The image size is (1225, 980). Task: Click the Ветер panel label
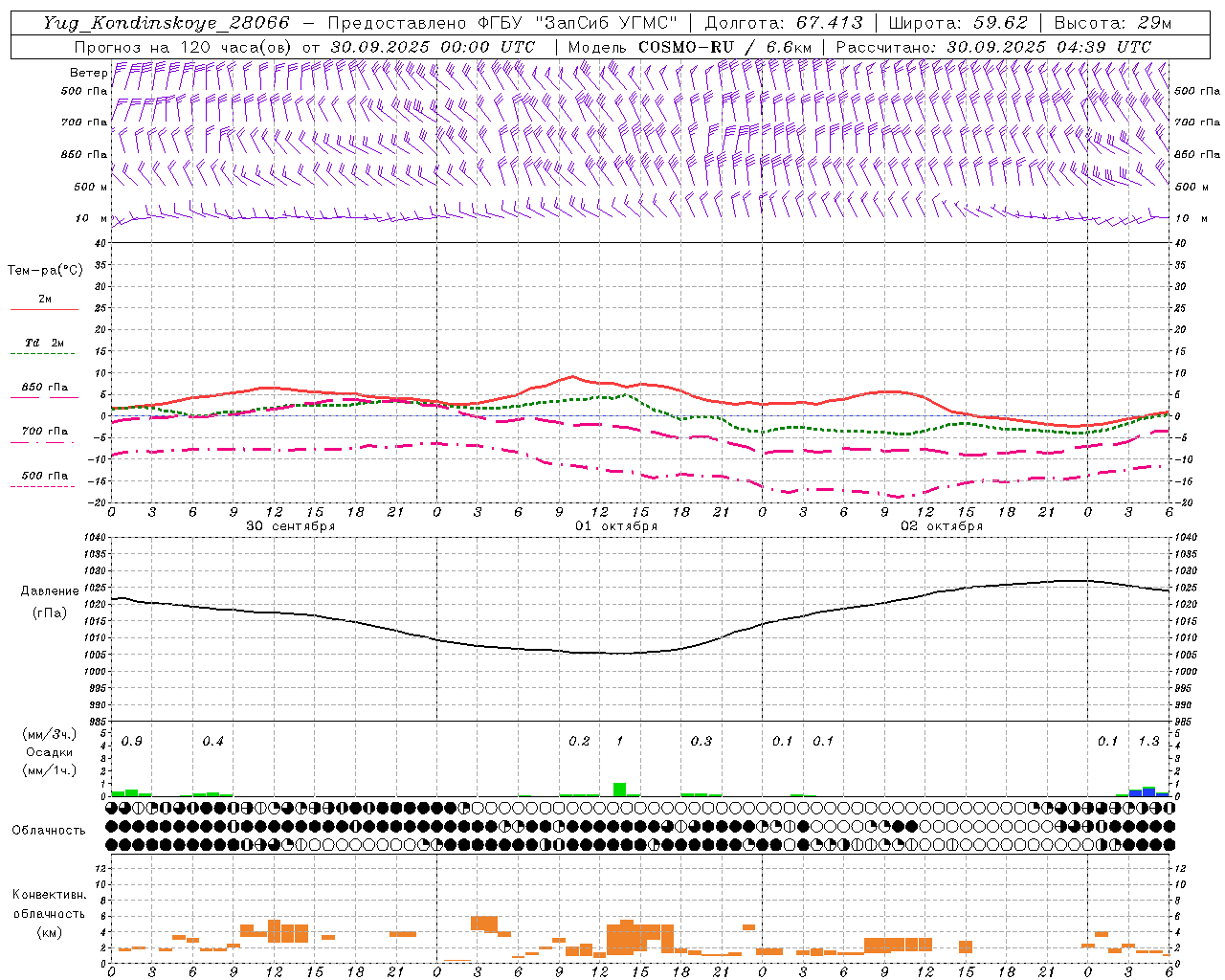(89, 73)
